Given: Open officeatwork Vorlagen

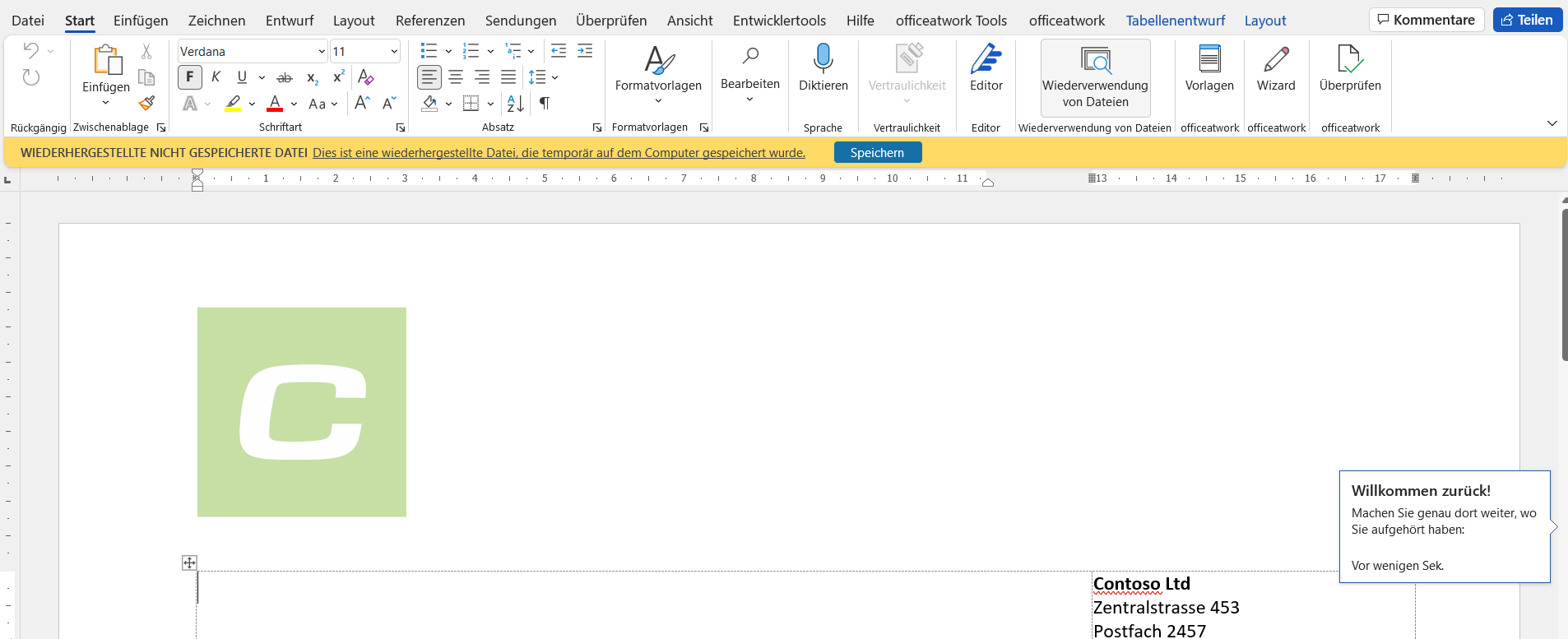Looking at the screenshot, I should coord(1209,68).
